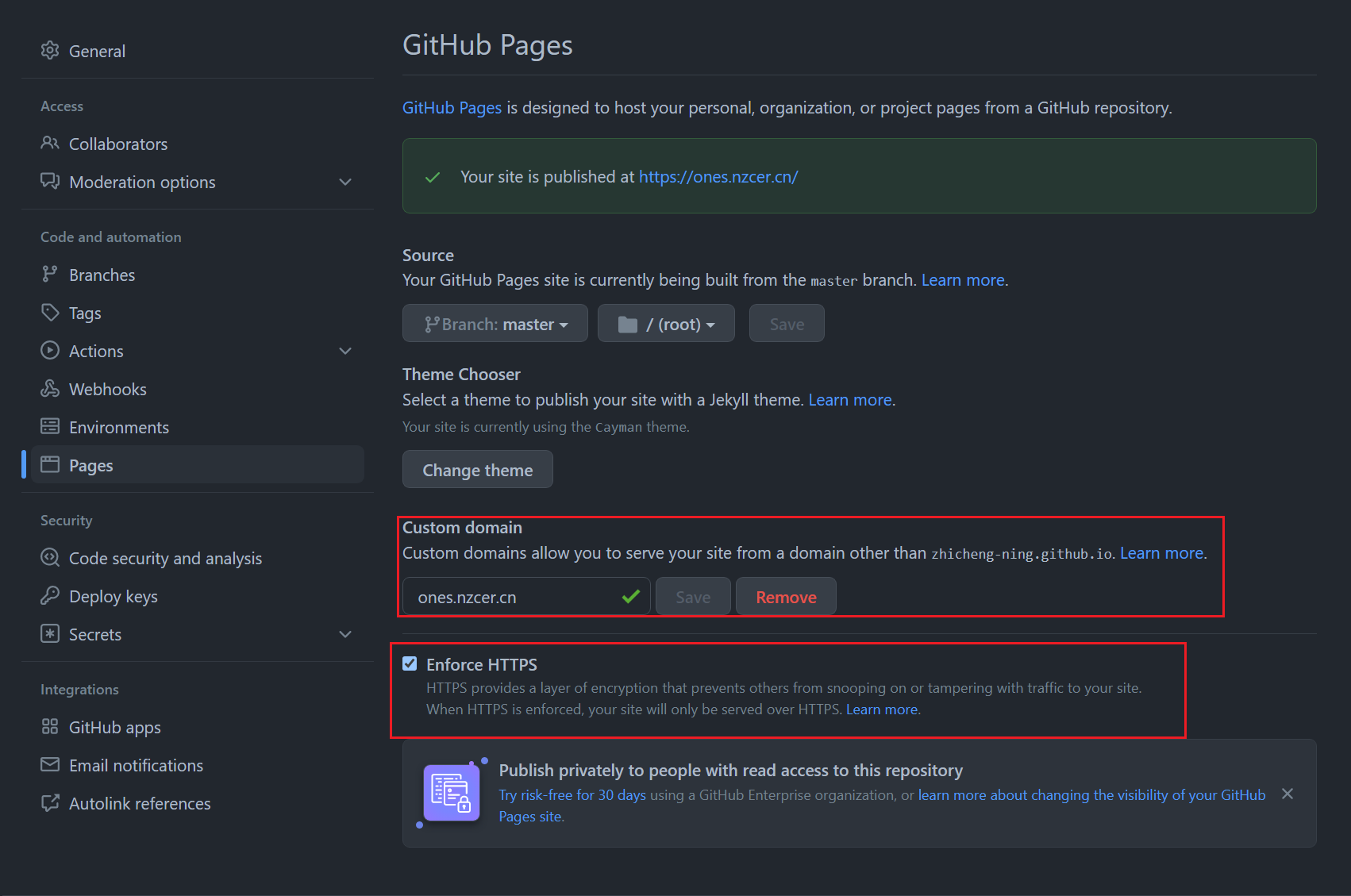Expand Actions submenu chevron
Image resolution: width=1351 pixels, height=896 pixels.
pyautogui.click(x=345, y=351)
